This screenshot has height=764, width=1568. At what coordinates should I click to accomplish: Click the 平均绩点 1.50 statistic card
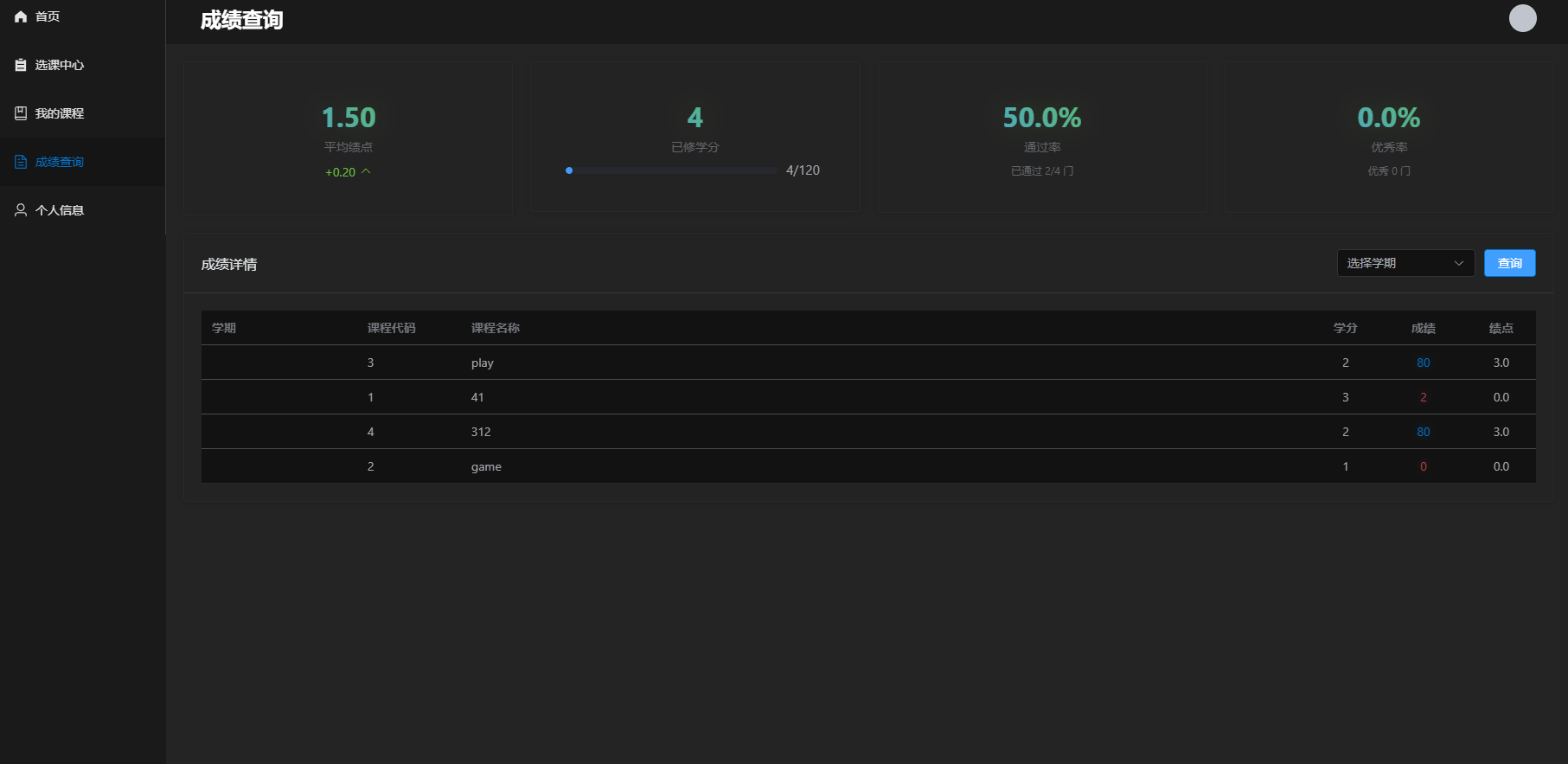point(348,138)
